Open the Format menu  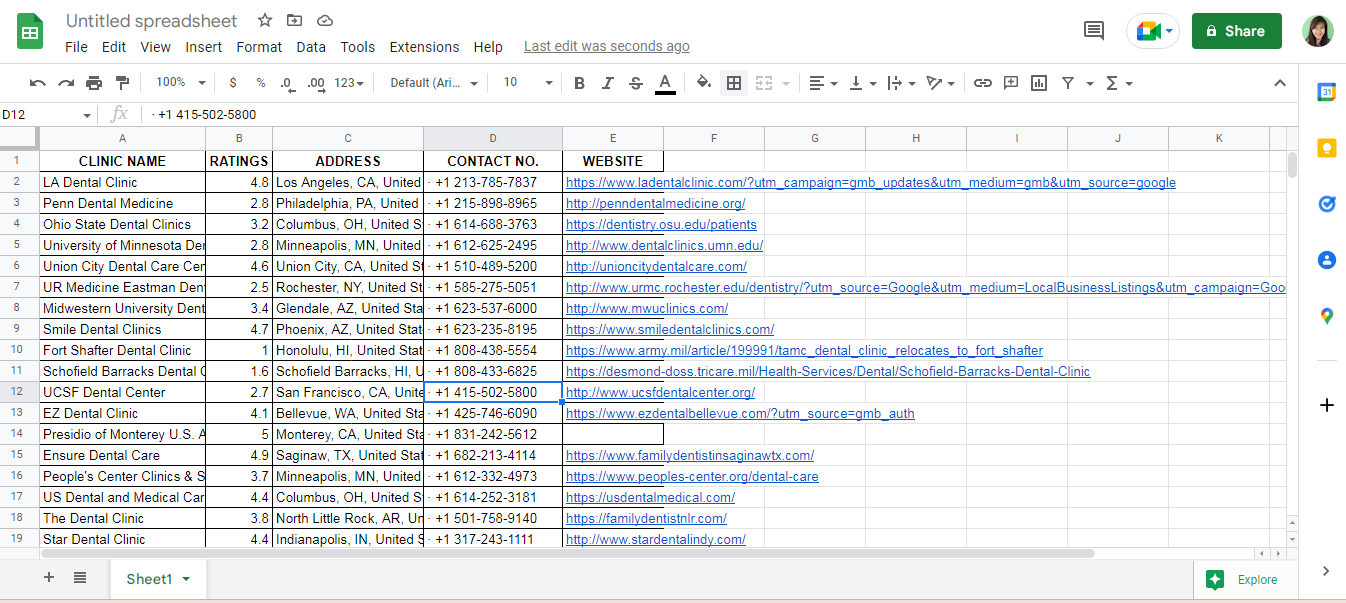tap(259, 47)
